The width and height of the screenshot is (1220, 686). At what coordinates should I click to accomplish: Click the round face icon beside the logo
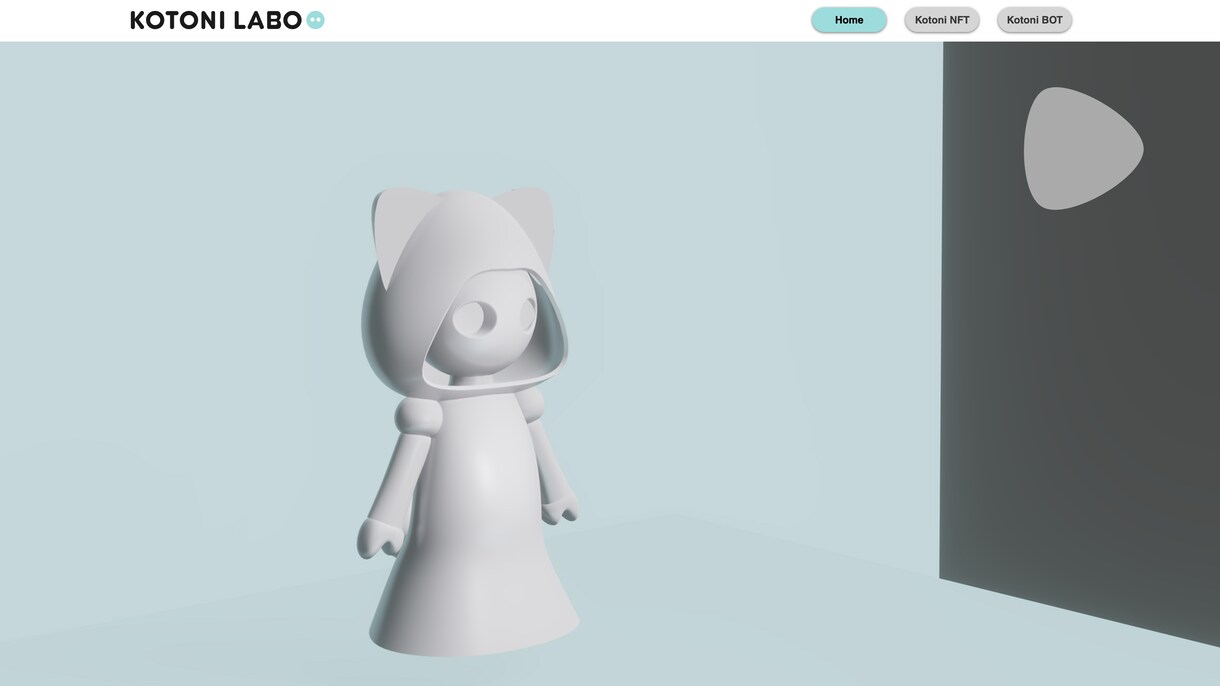(x=315, y=20)
